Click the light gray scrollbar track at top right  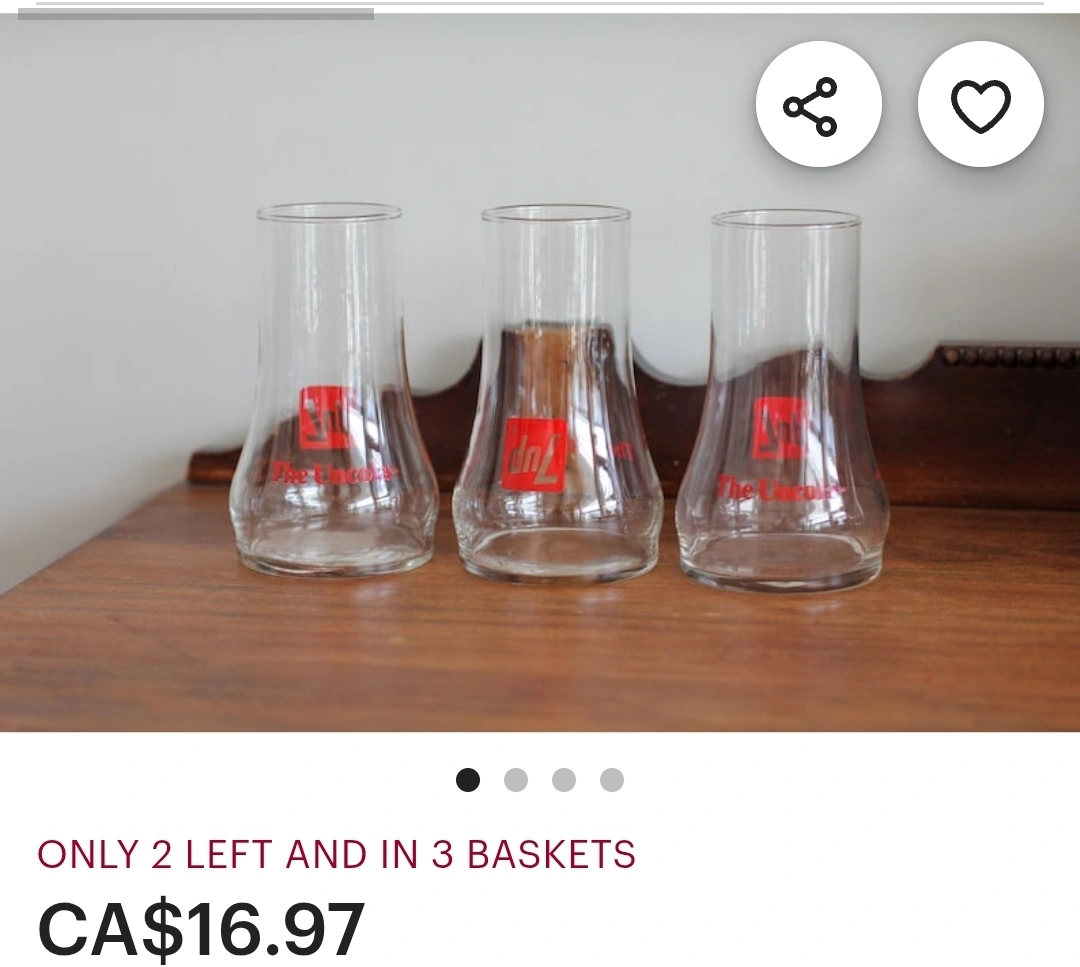pyautogui.click(x=709, y=4)
